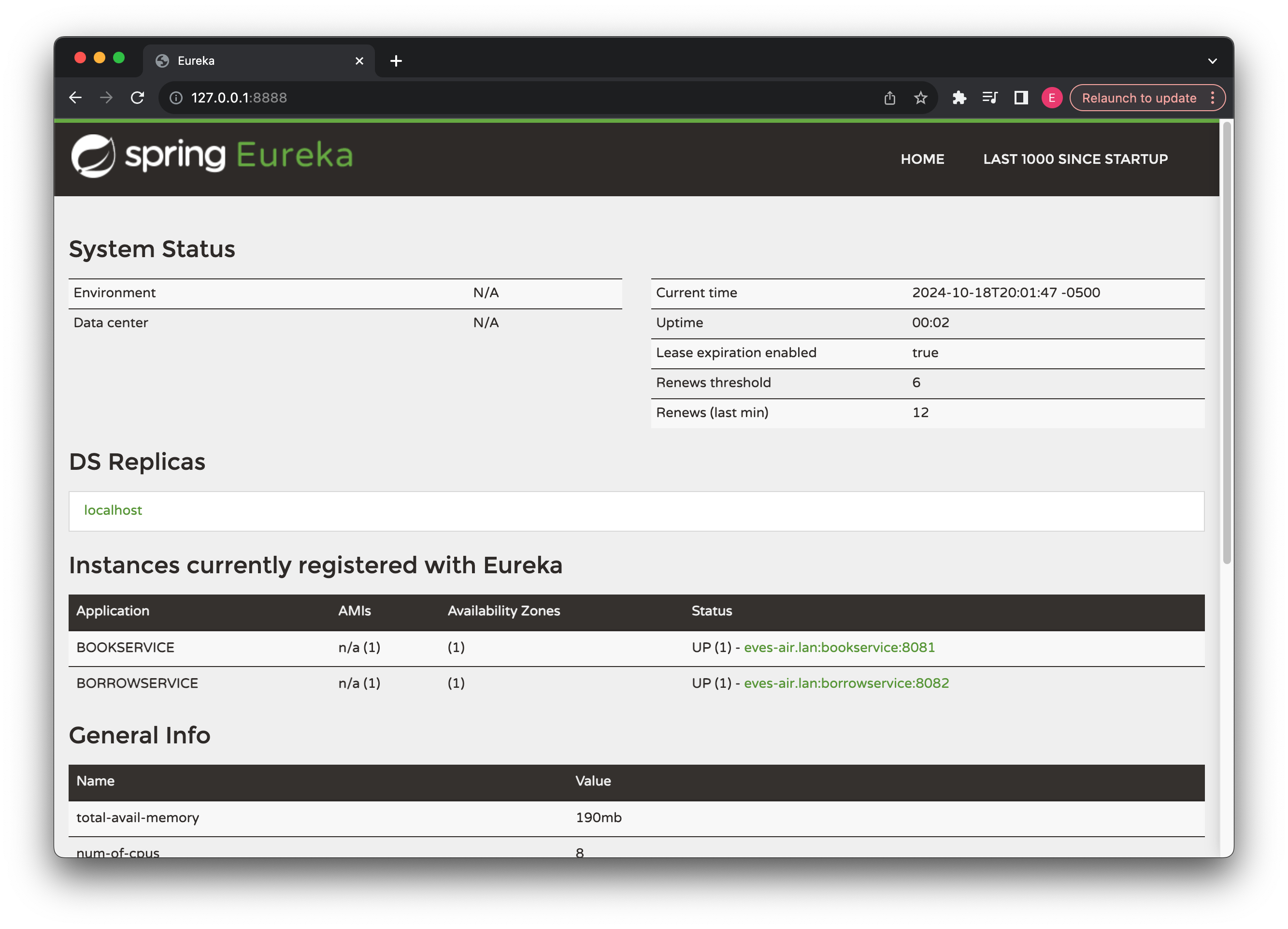Image resolution: width=1288 pixels, height=929 pixels.
Task: Open the media control icon
Action: [990, 98]
